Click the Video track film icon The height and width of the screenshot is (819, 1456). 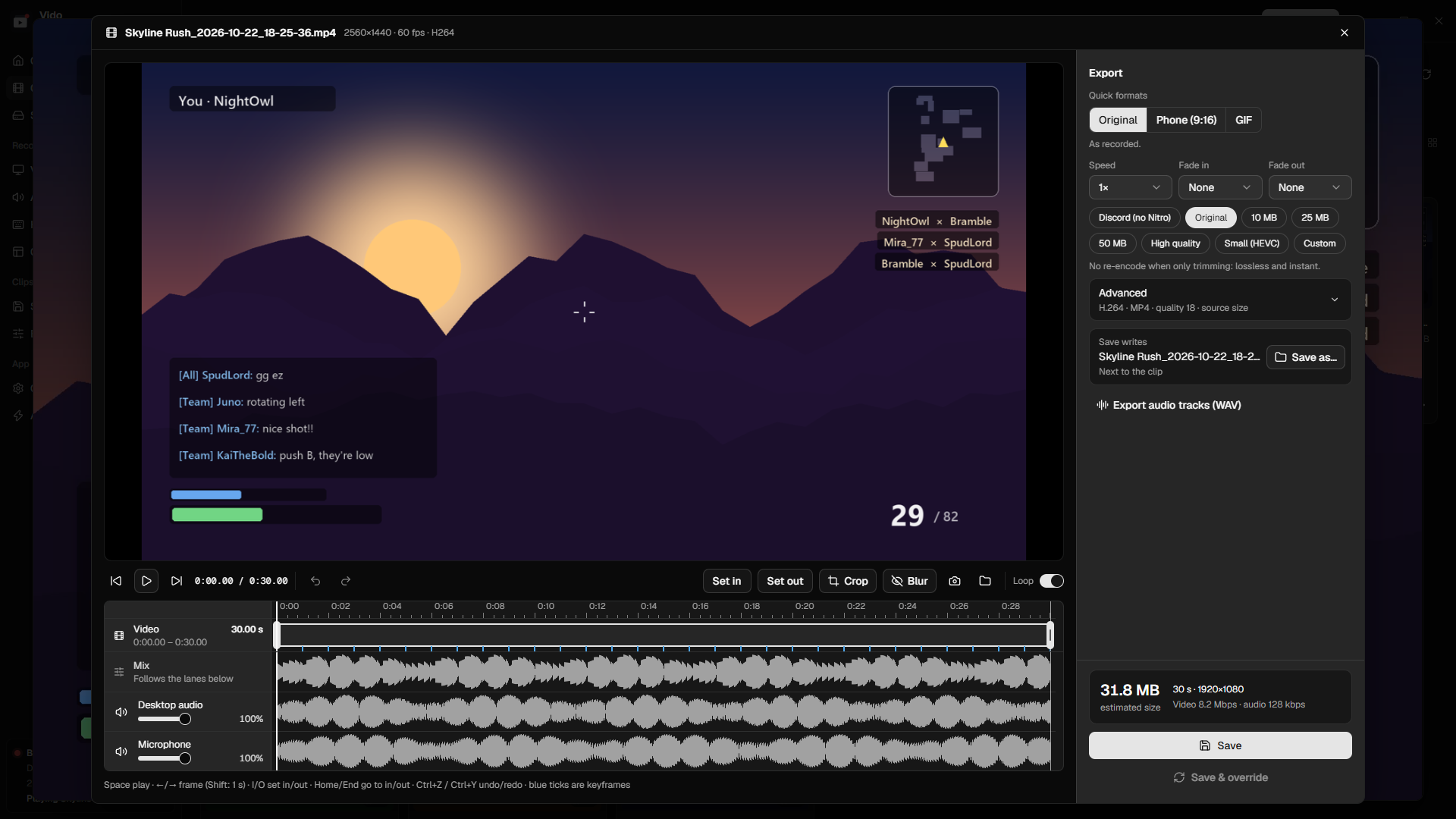119,635
